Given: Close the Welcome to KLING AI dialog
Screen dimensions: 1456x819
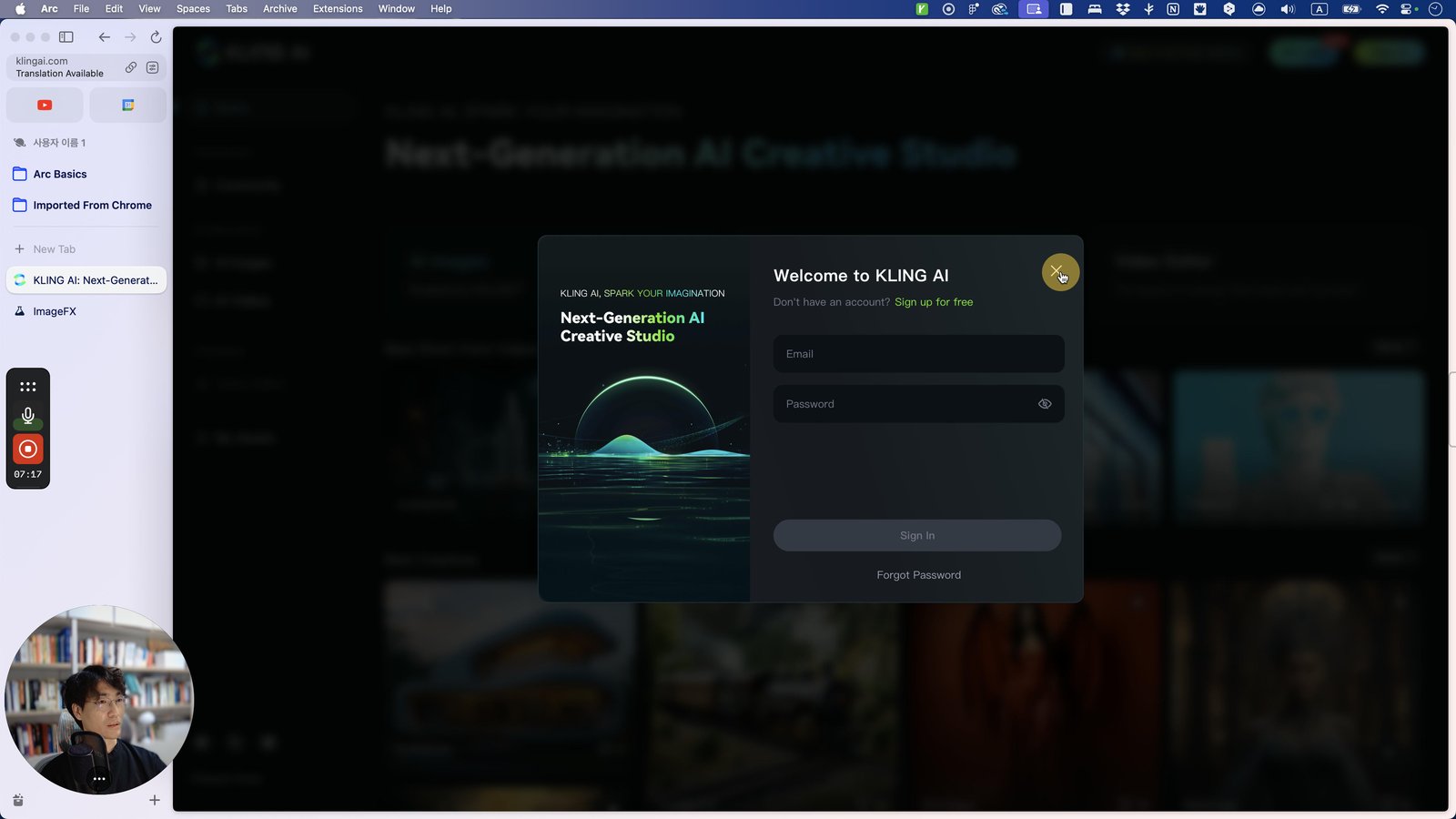Looking at the screenshot, I should (x=1057, y=271).
